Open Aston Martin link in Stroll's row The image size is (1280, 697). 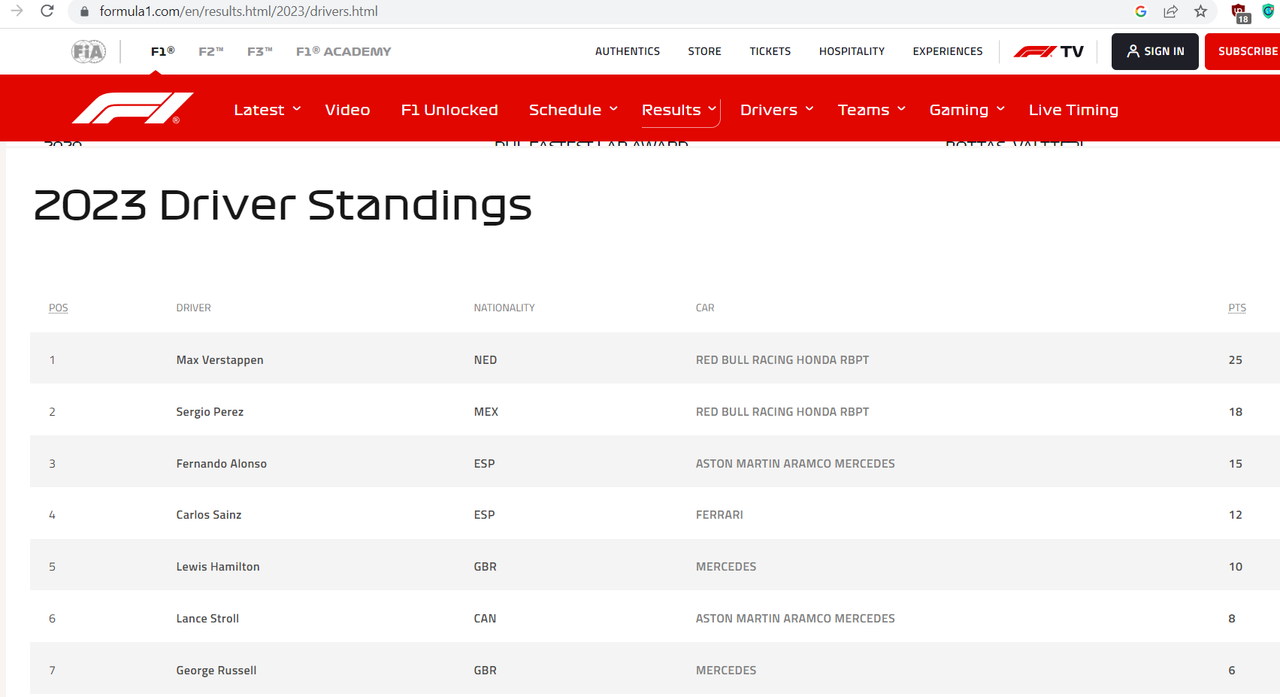click(795, 619)
